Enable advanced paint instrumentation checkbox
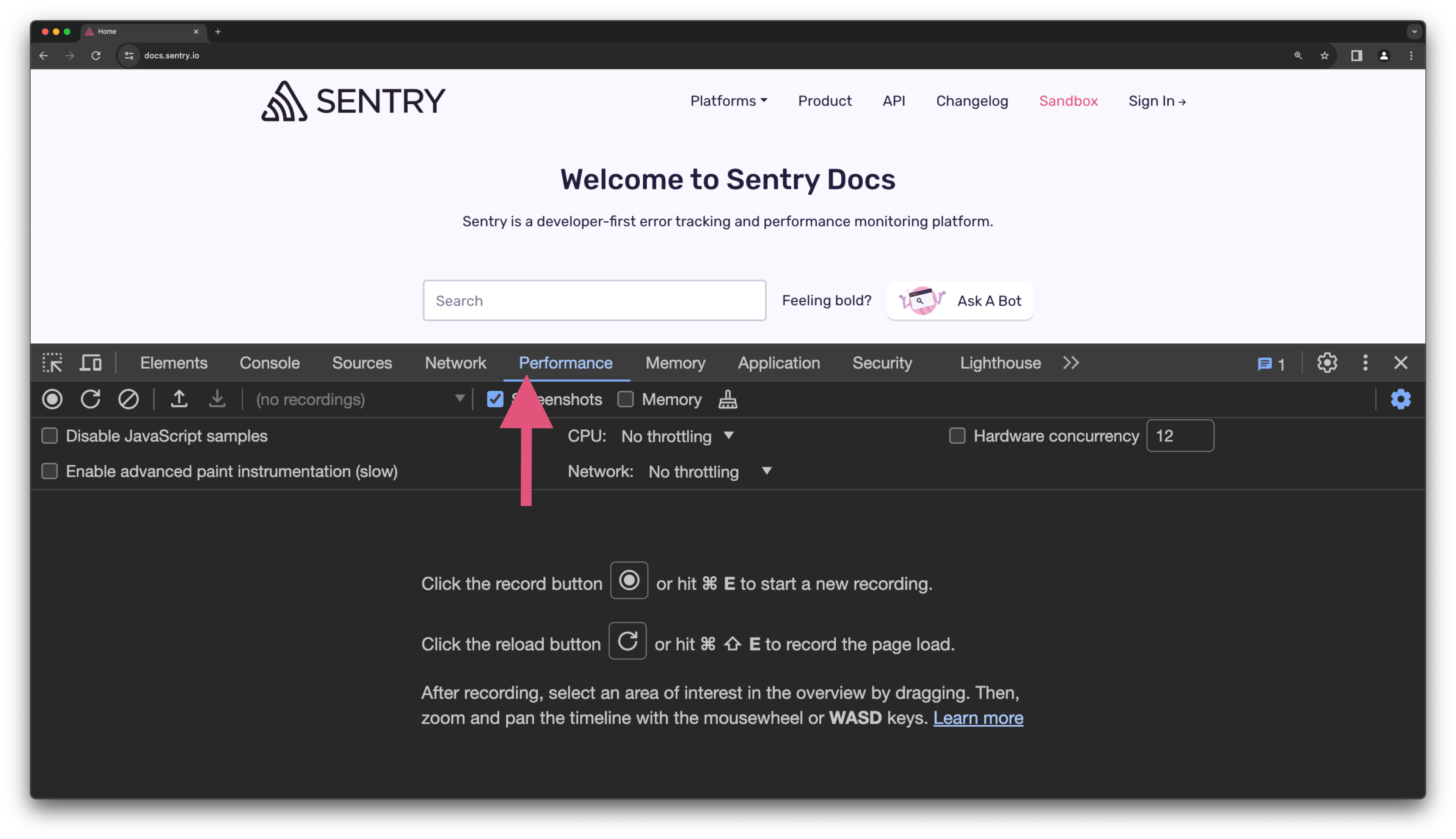This screenshot has width=1456, height=839. (x=50, y=471)
